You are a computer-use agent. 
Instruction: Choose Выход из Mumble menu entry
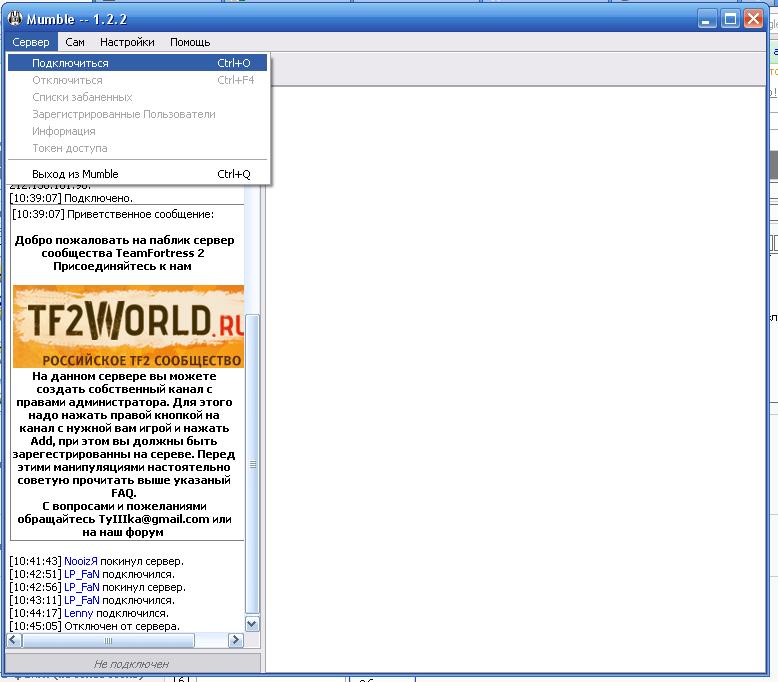[x=137, y=174]
